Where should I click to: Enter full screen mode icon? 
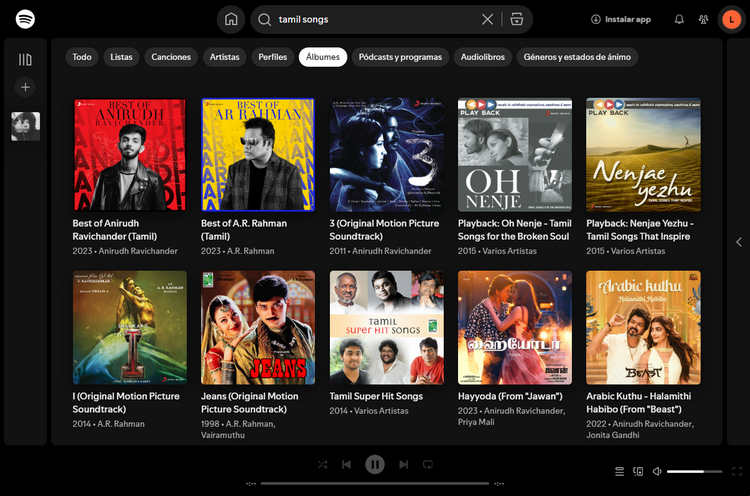tap(737, 472)
